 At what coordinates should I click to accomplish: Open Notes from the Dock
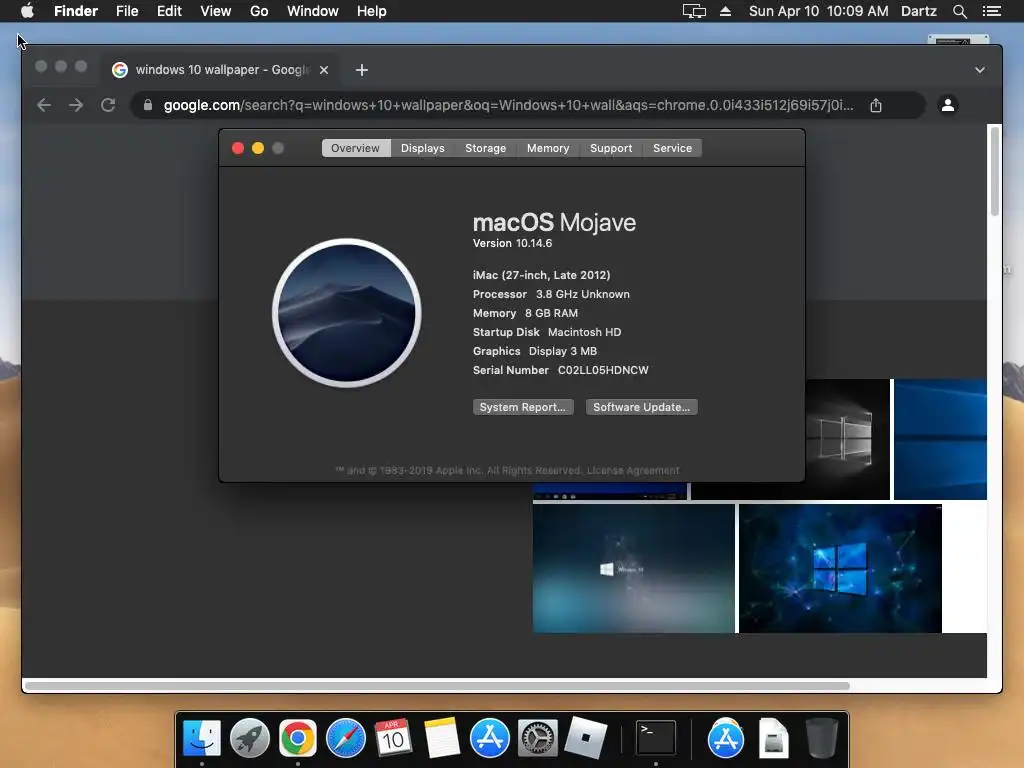(441, 739)
